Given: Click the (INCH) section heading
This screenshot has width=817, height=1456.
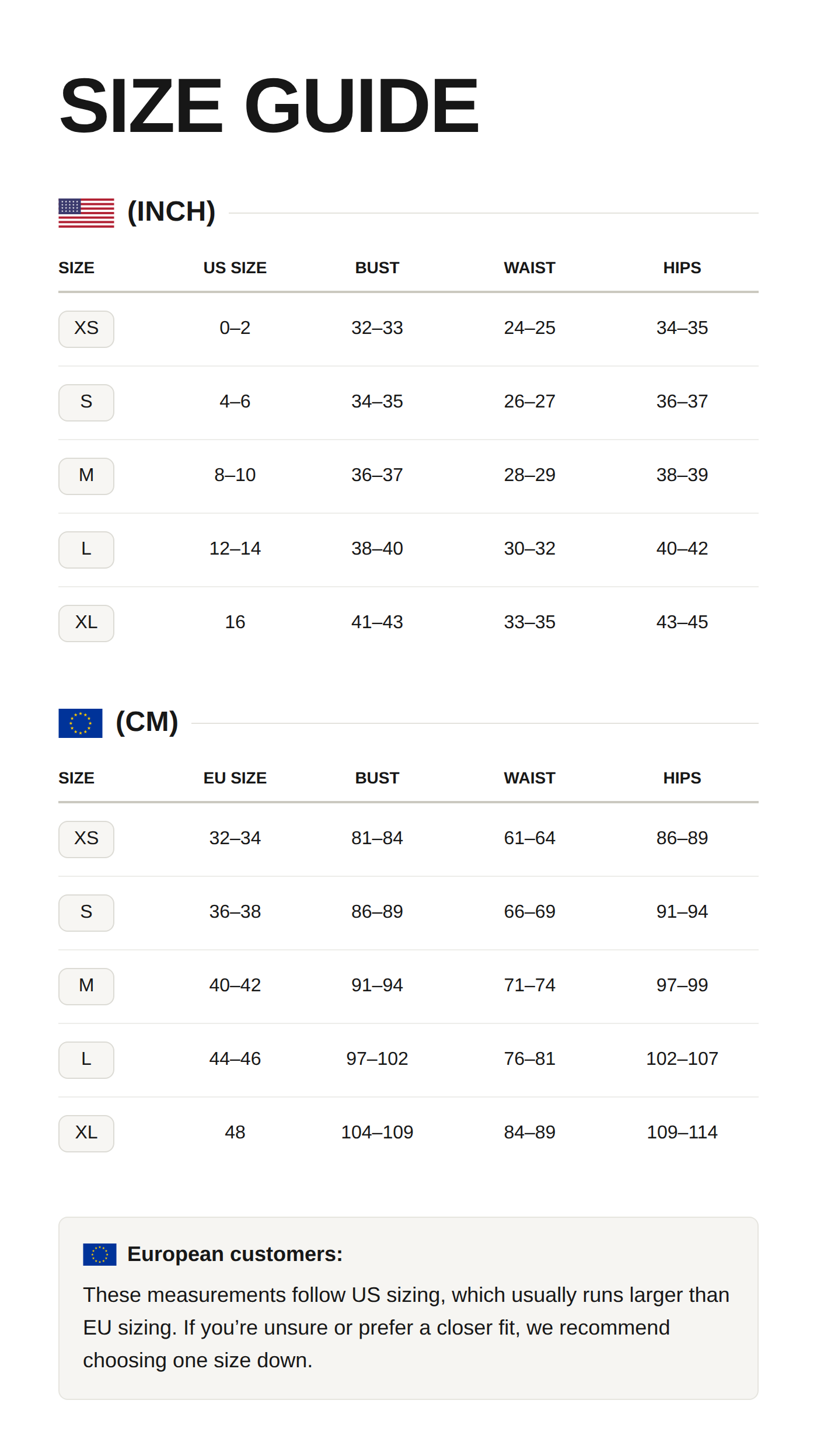Looking at the screenshot, I should click(x=172, y=212).
